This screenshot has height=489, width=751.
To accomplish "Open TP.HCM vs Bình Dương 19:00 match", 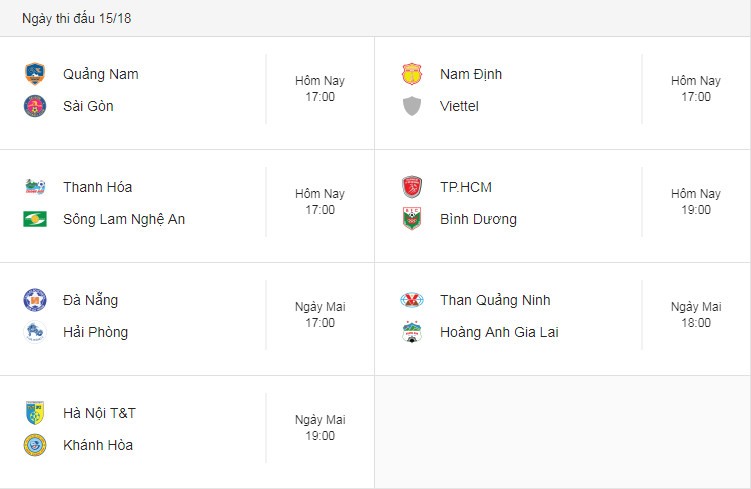I will tap(563, 206).
